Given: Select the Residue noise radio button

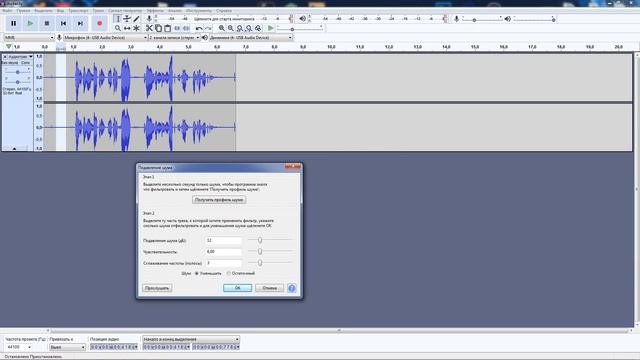Looking at the screenshot, I should (x=229, y=273).
